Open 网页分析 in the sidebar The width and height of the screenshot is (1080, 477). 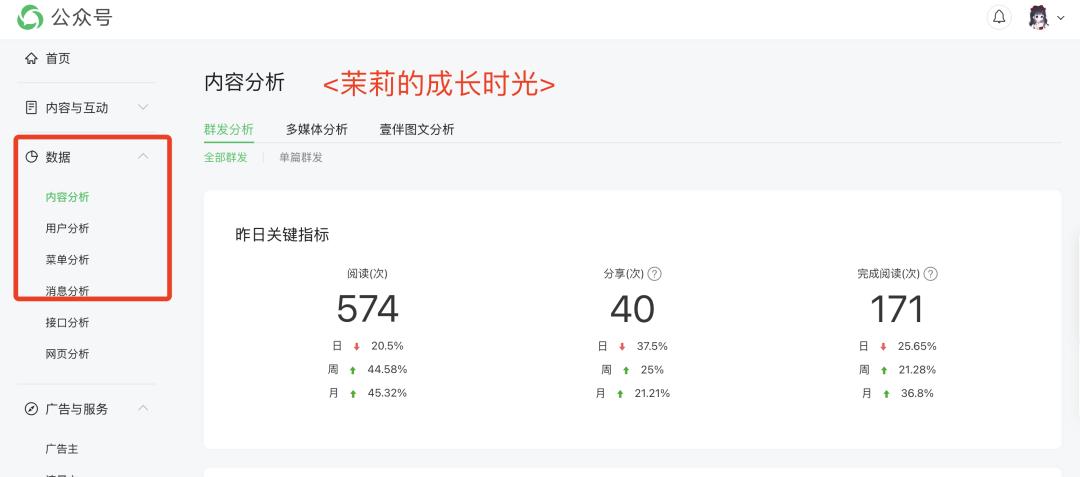68,354
